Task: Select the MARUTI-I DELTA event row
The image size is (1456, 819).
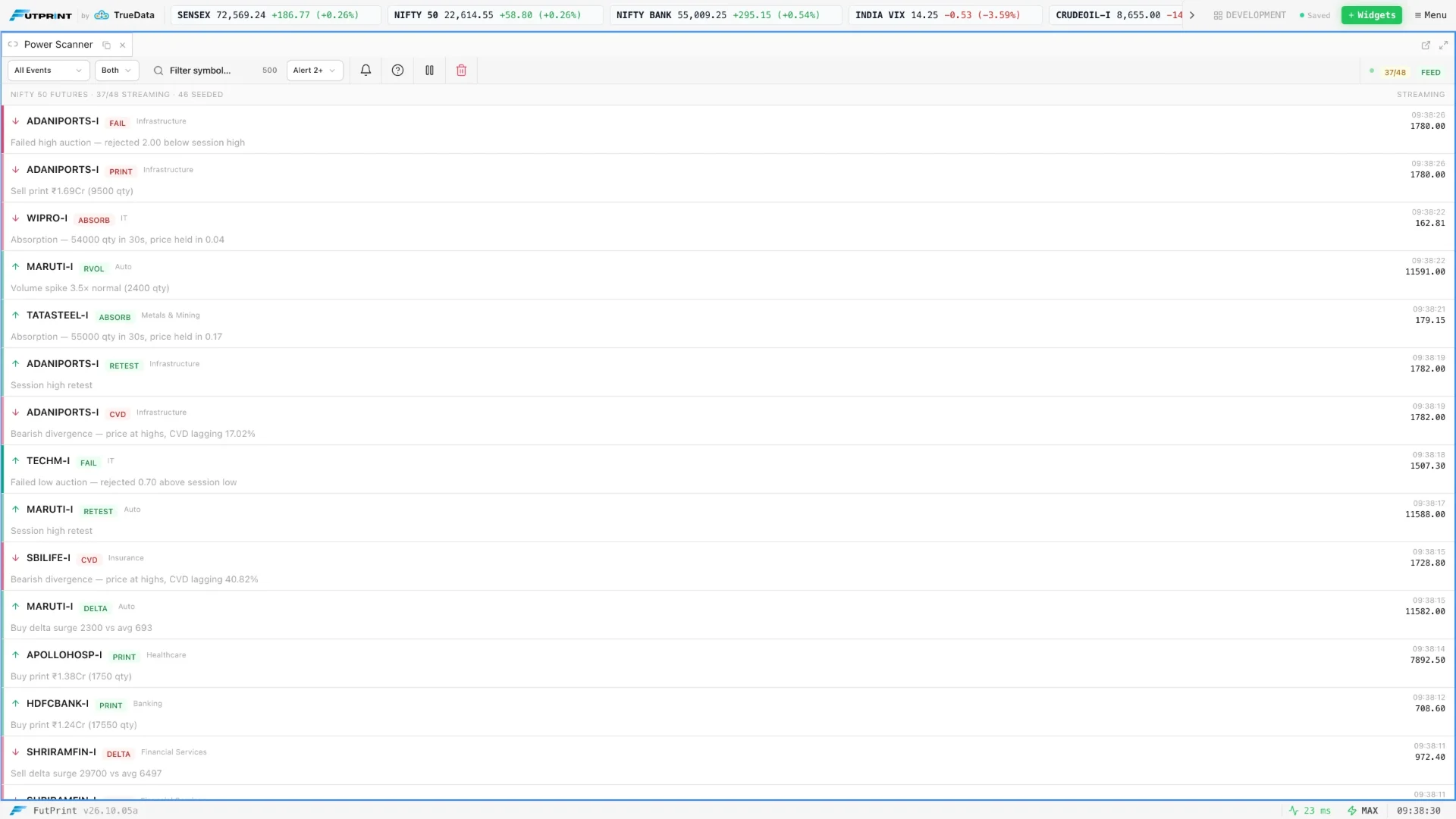Action: (x=728, y=615)
